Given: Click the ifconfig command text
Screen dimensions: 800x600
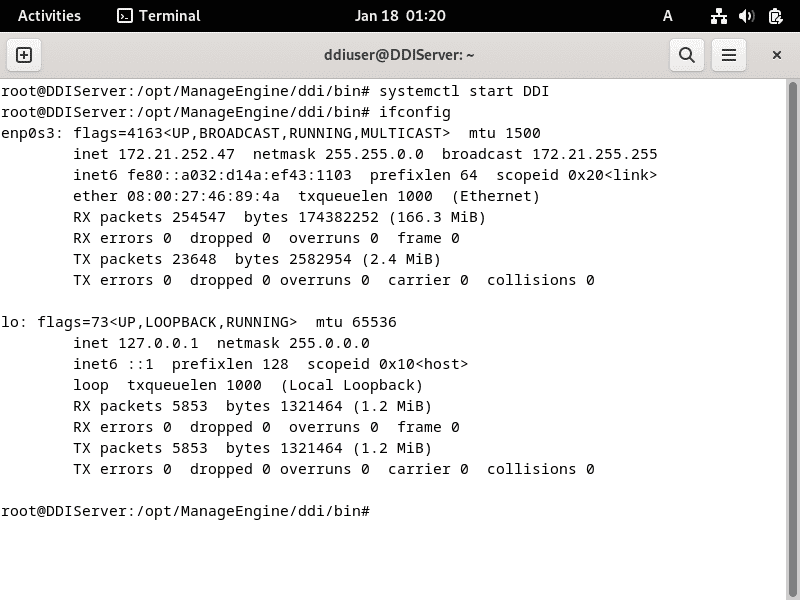Looking at the screenshot, I should pyautogui.click(x=415, y=112).
